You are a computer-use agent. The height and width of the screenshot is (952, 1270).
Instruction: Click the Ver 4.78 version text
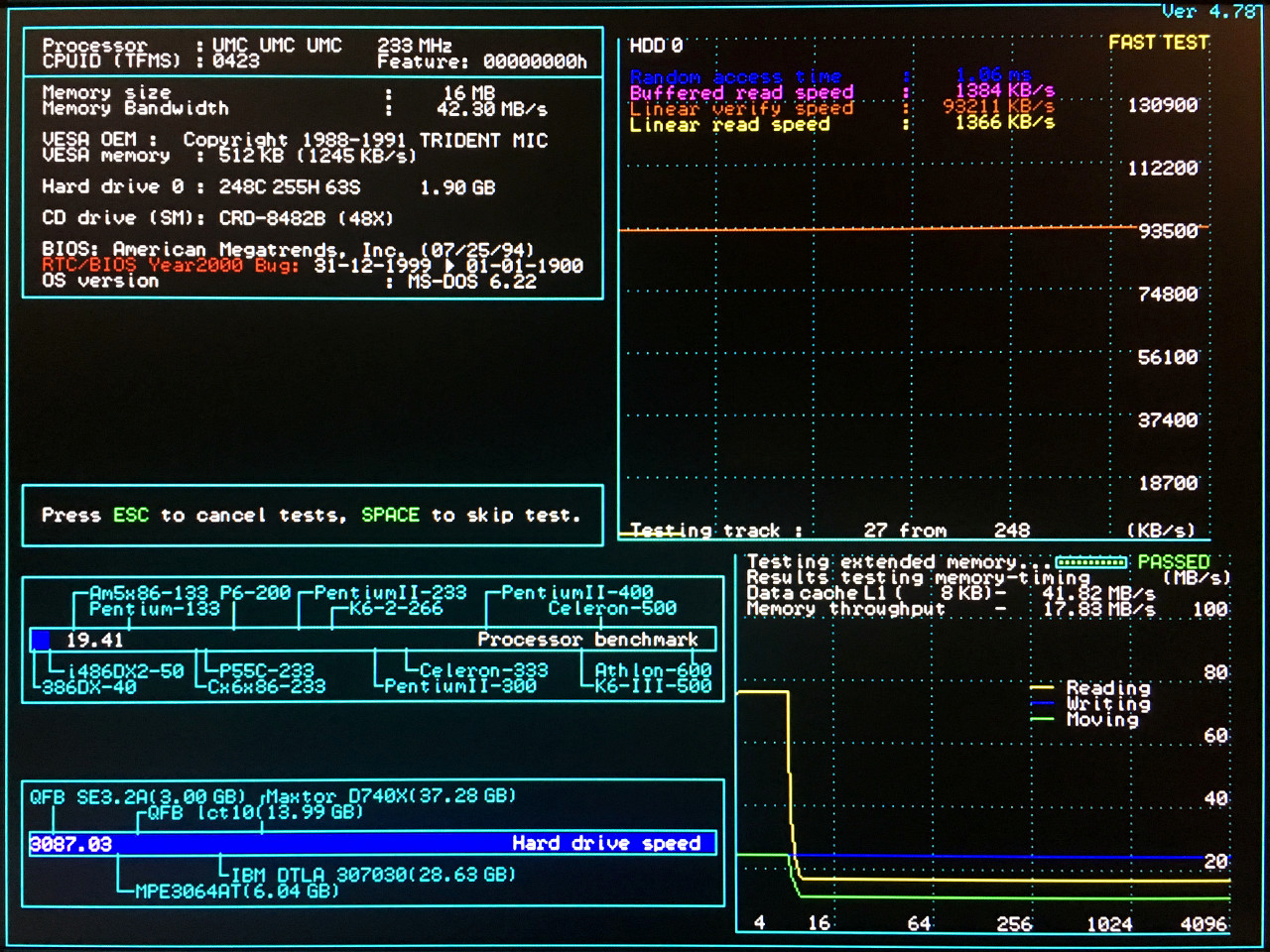(1209, 11)
